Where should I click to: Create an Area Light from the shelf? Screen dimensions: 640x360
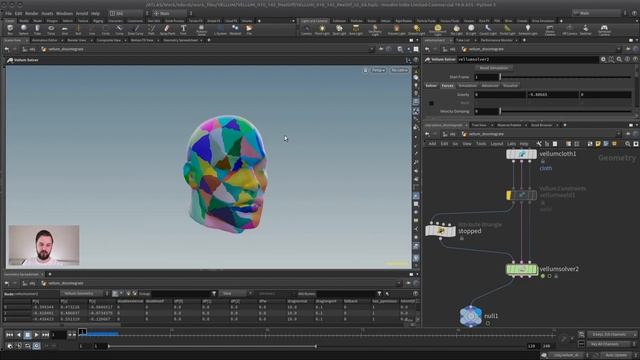pyautogui.click(x=356, y=29)
